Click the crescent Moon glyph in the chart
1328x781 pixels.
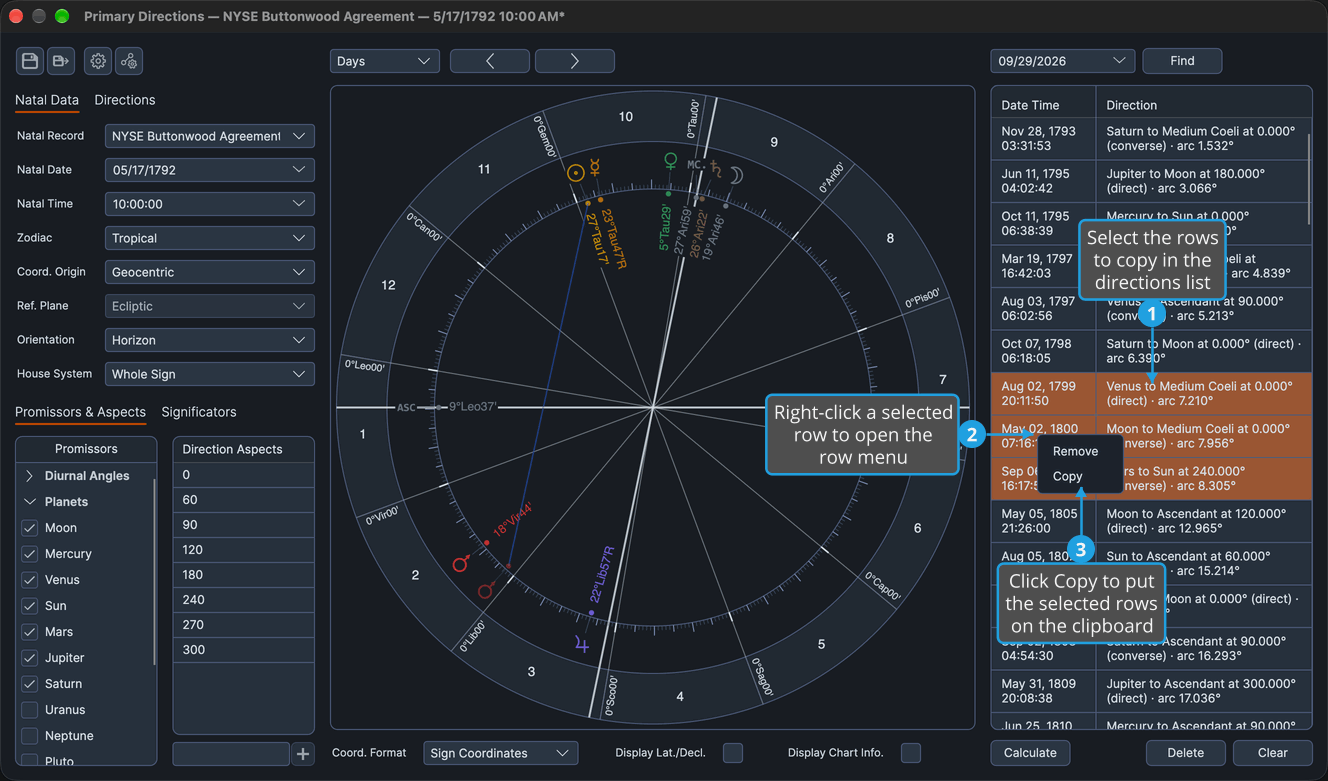click(x=736, y=176)
